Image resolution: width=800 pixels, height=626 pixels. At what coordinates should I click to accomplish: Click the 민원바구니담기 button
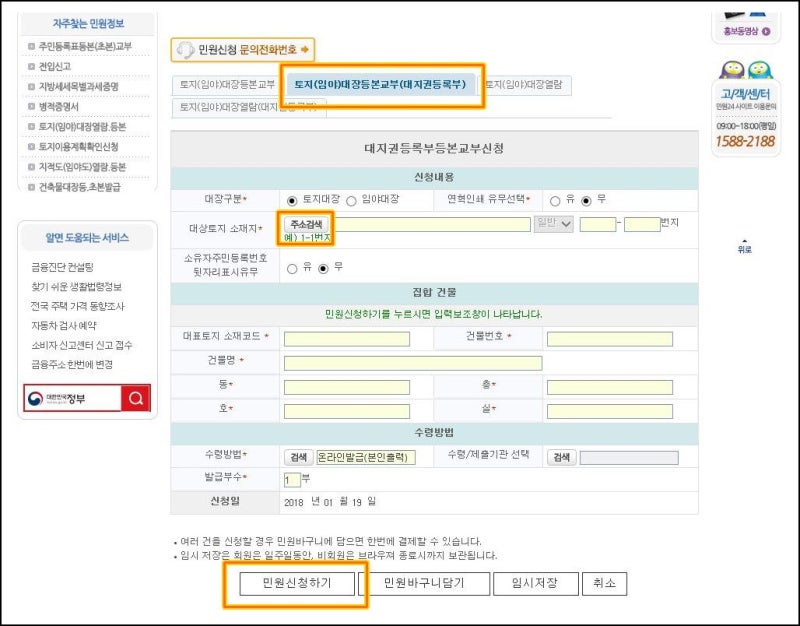424,583
